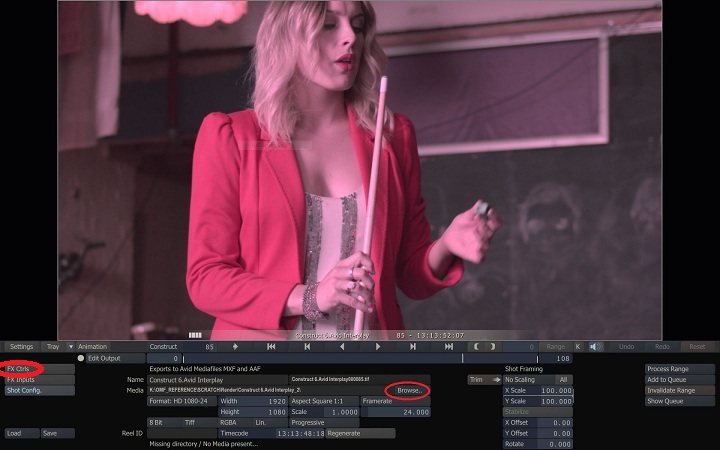Click the Regenerate timecode button

[x=360, y=433]
